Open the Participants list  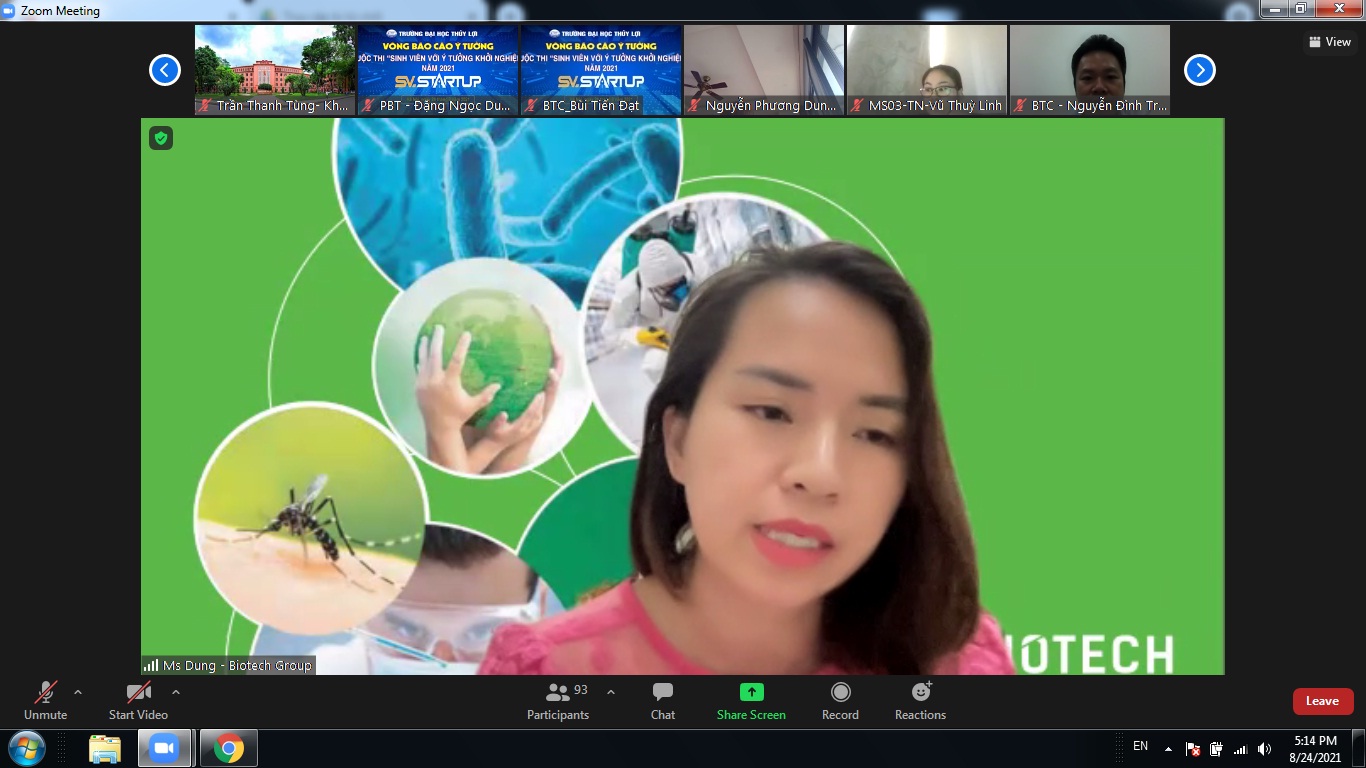(558, 692)
